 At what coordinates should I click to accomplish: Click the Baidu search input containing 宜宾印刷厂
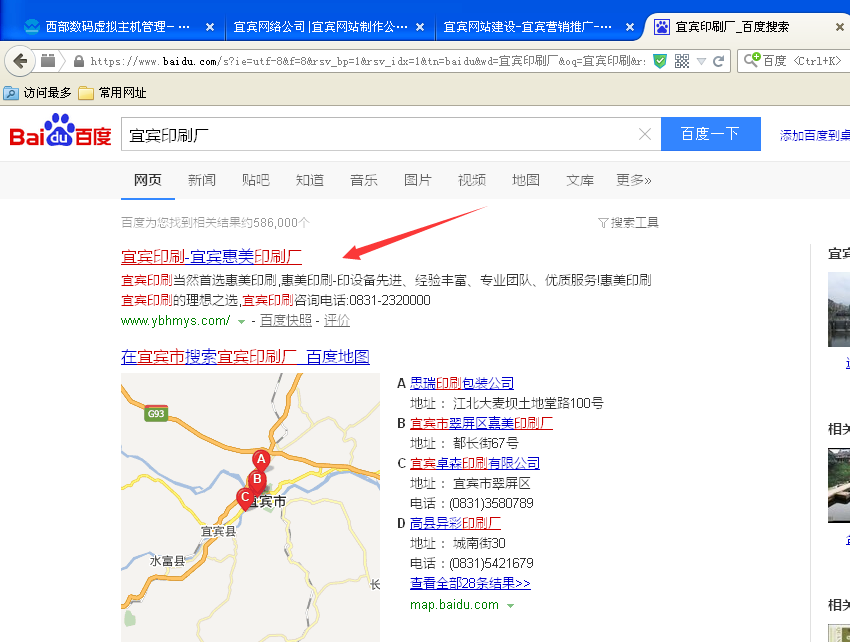click(x=379, y=134)
